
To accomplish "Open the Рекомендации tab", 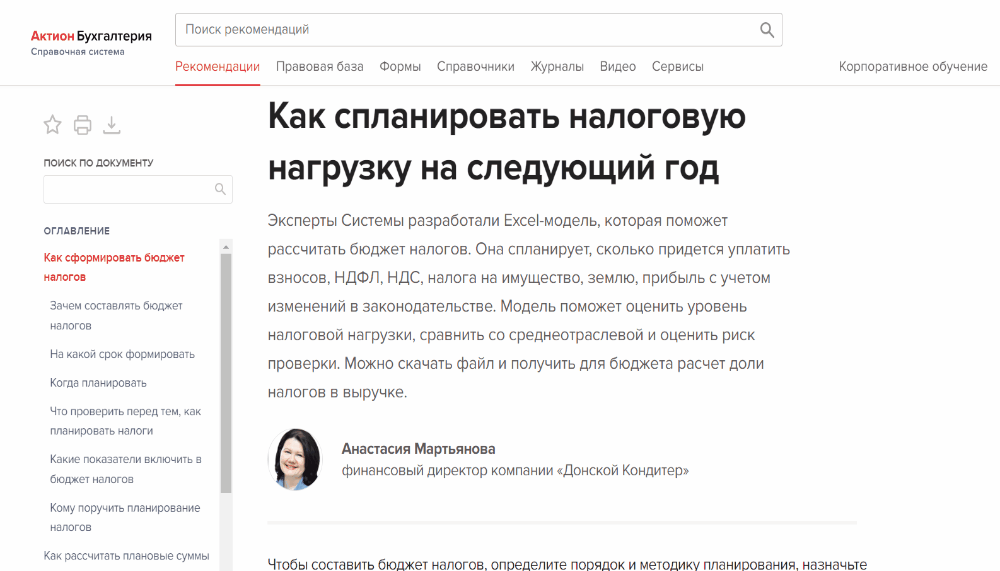I will pos(217,66).
